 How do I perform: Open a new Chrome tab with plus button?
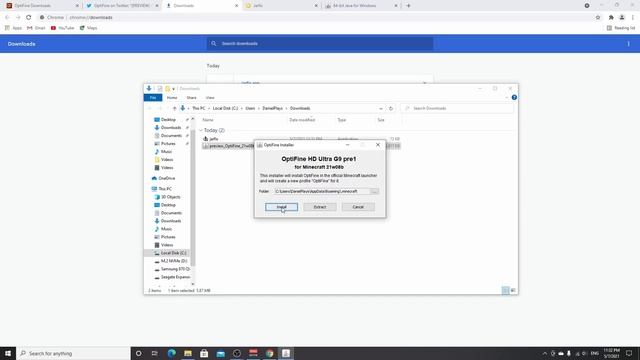[408, 6]
